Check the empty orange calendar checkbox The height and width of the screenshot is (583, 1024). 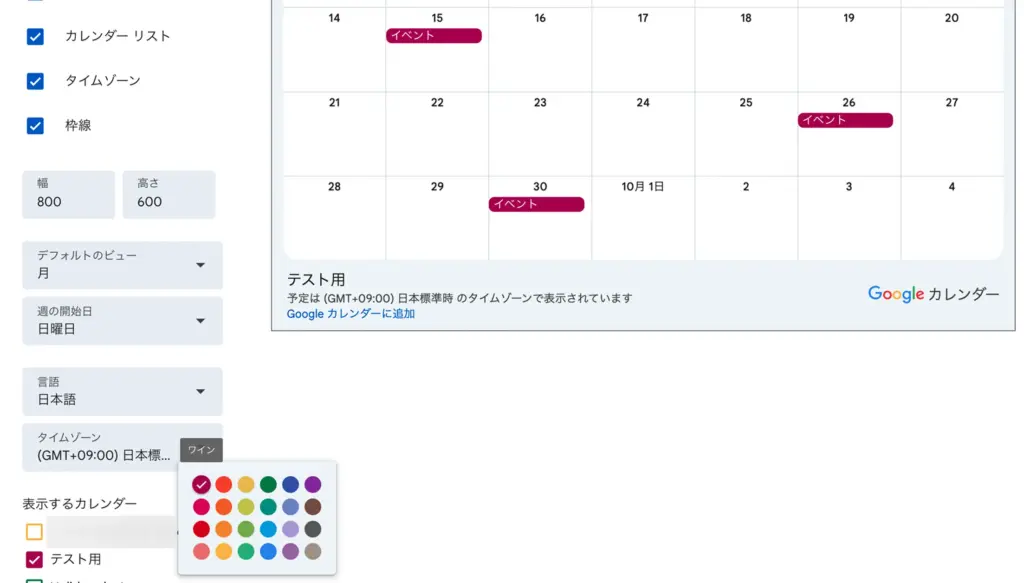tap(34, 531)
